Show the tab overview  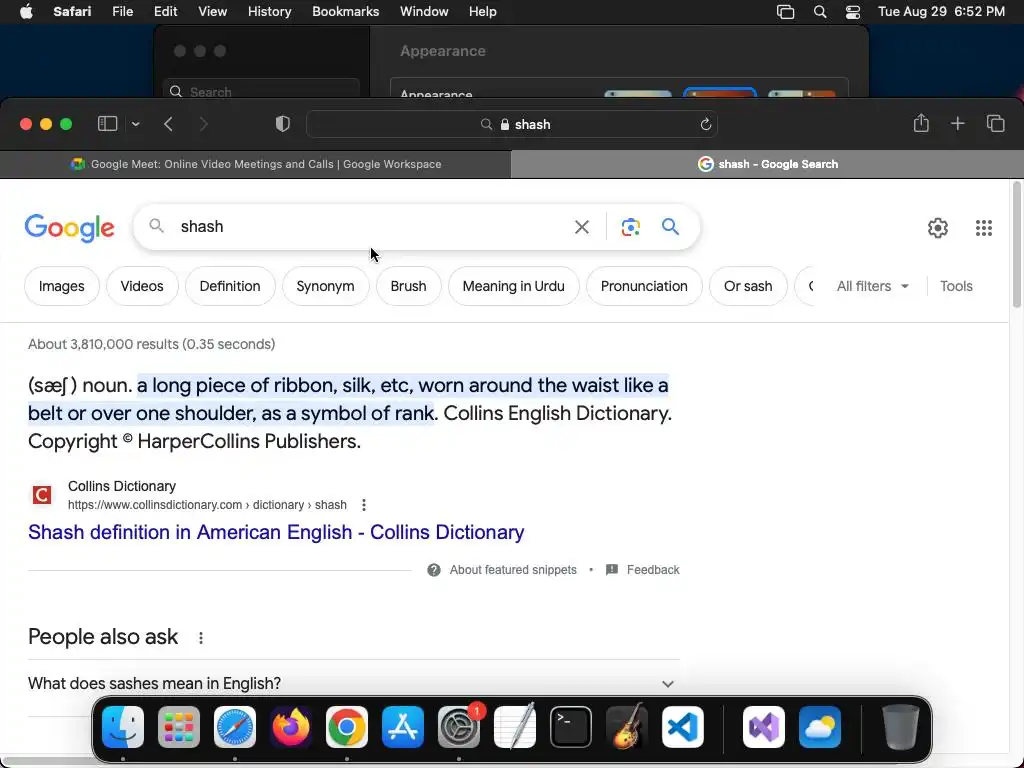point(995,123)
